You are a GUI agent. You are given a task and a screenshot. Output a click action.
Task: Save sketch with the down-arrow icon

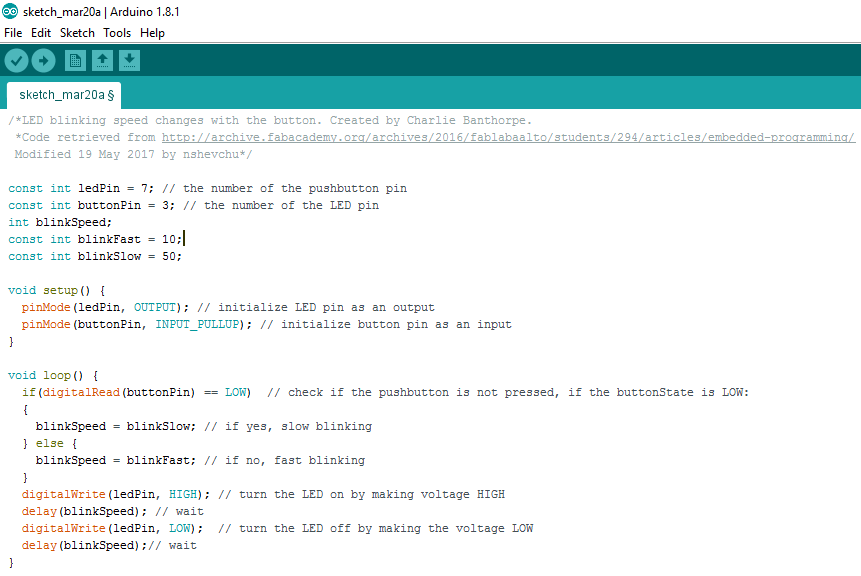point(129,60)
